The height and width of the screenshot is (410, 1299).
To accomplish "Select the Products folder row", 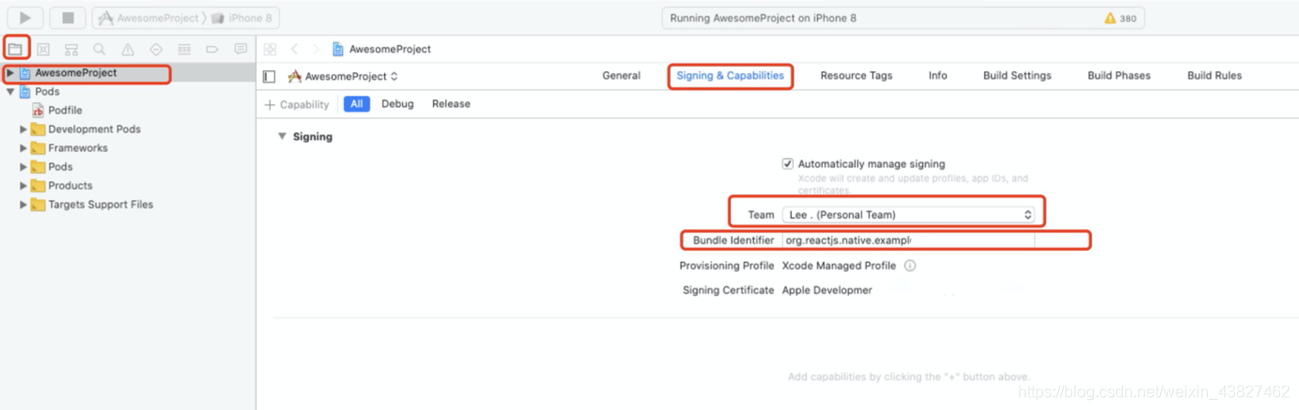I will 128,186.
